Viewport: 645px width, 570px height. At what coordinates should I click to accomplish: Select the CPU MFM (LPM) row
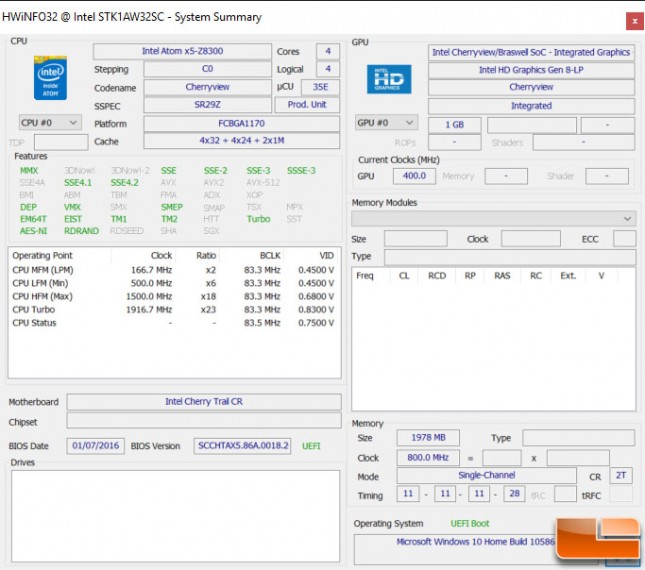[x=173, y=270]
